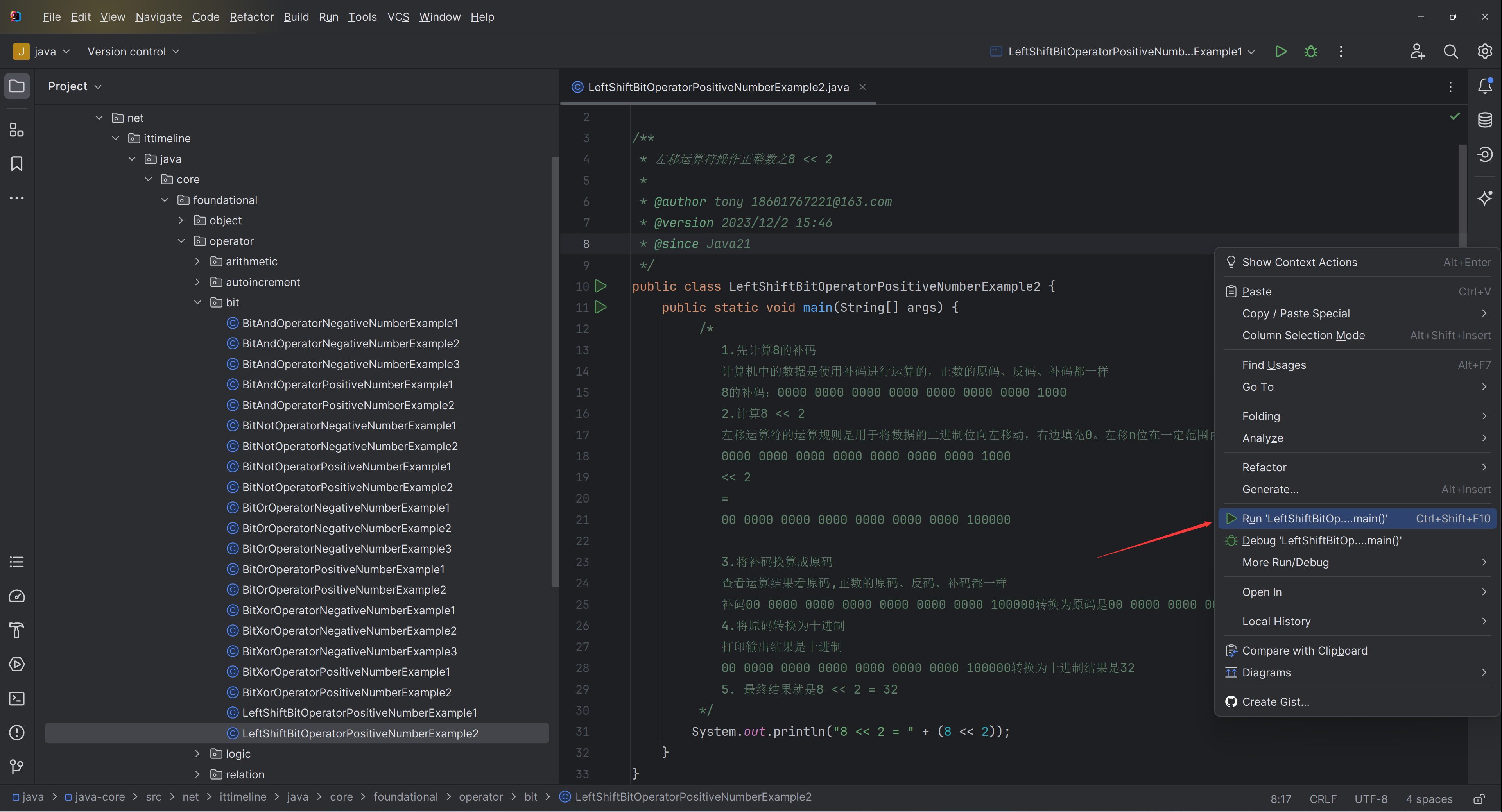Open the Problems tool window icon
Viewport: 1502px width, 812px height.
tap(17, 732)
